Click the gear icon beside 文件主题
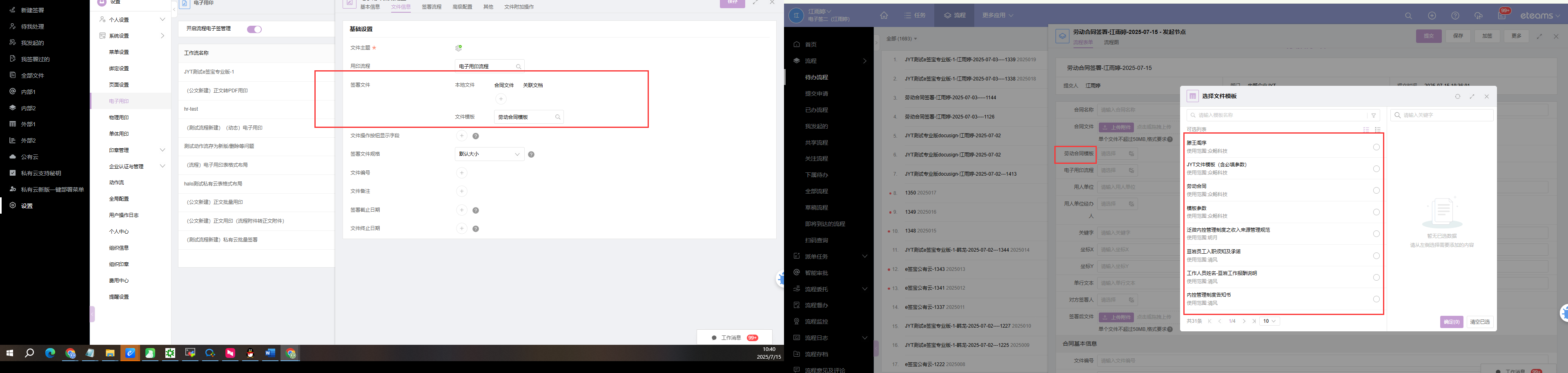Image resolution: width=1568 pixels, height=373 pixels. [459, 48]
